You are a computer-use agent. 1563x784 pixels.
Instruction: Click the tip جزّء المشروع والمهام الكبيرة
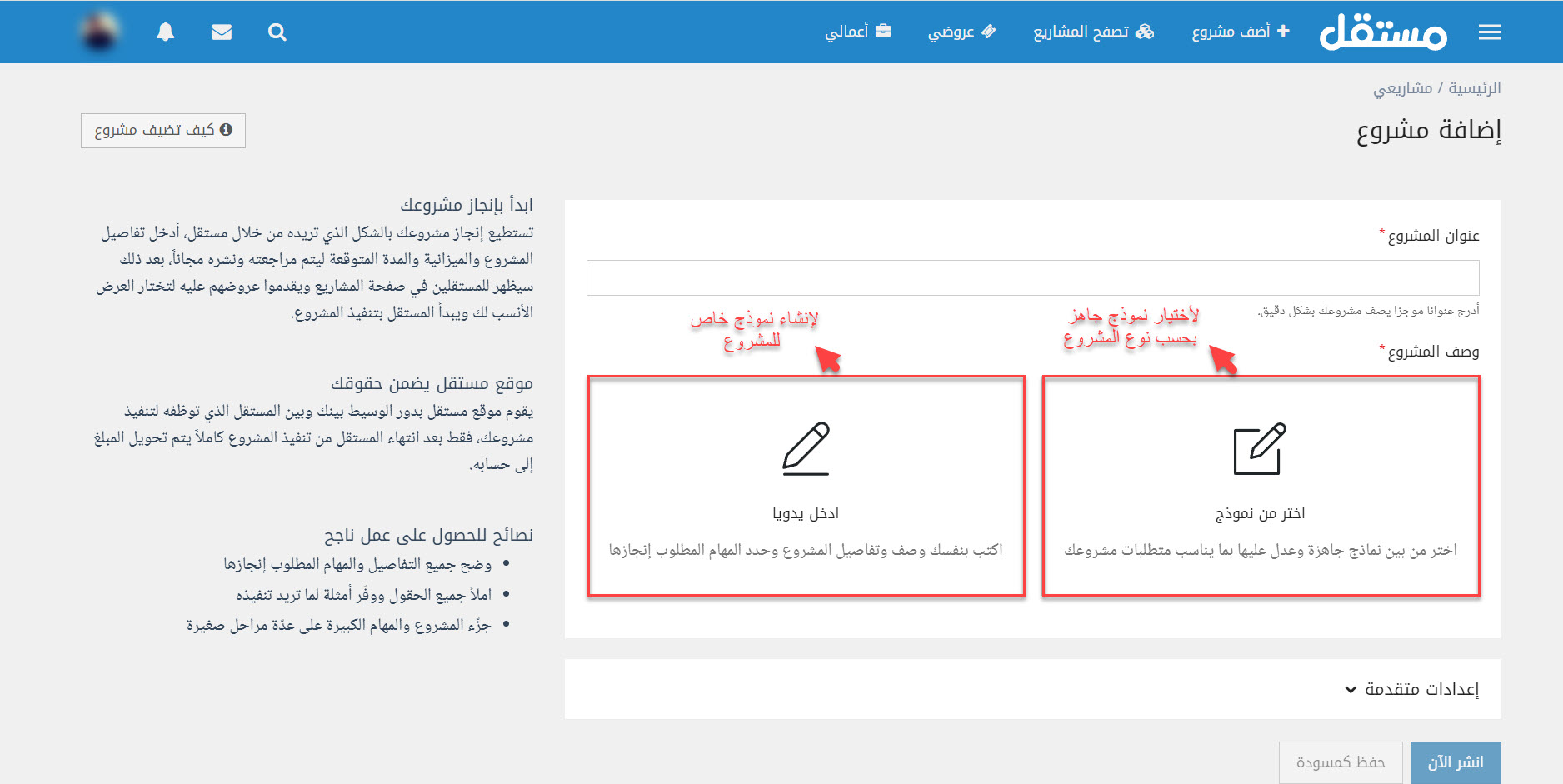click(339, 625)
